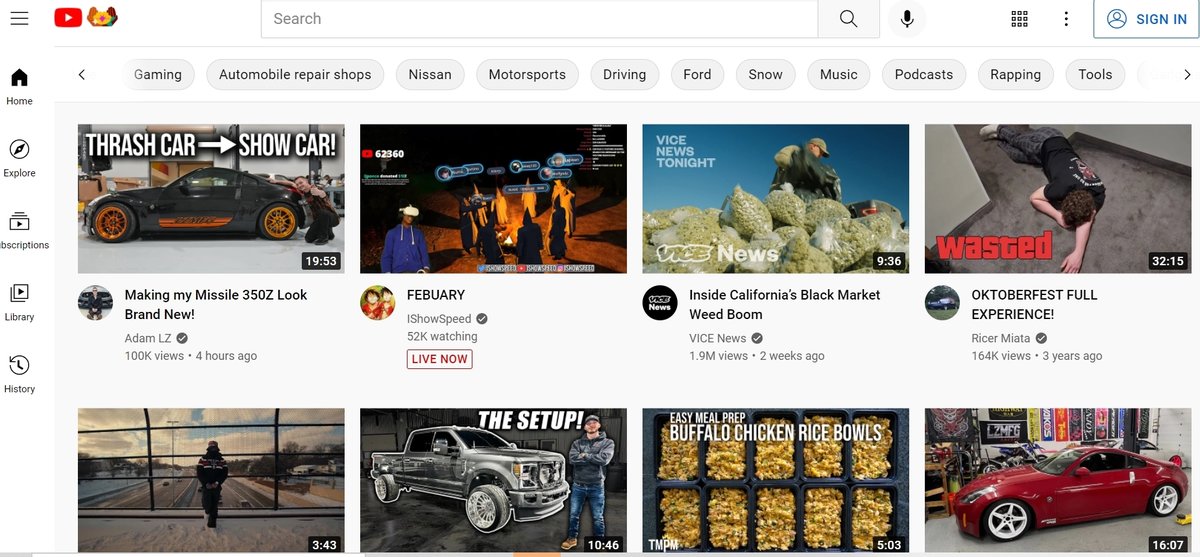The width and height of the screenshot is (1200, 557).
Task: Open History in the sidebar
Action: (19, 374)
